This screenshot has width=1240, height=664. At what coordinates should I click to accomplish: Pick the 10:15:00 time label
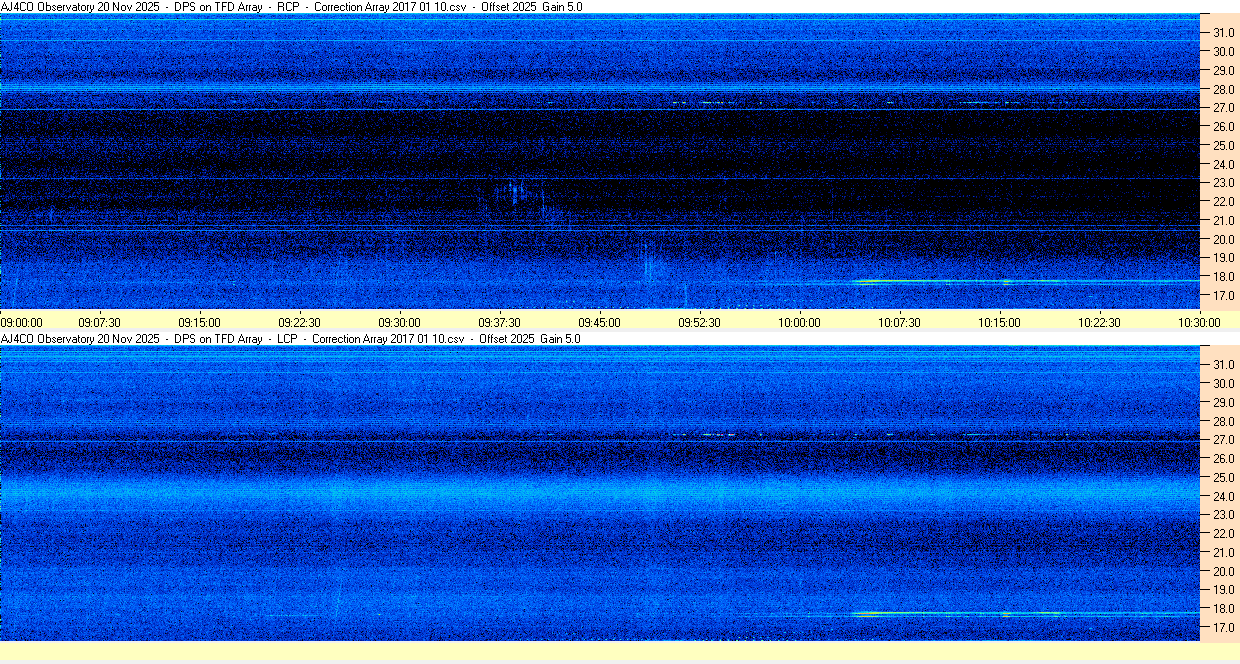(x=1000, y=322)
